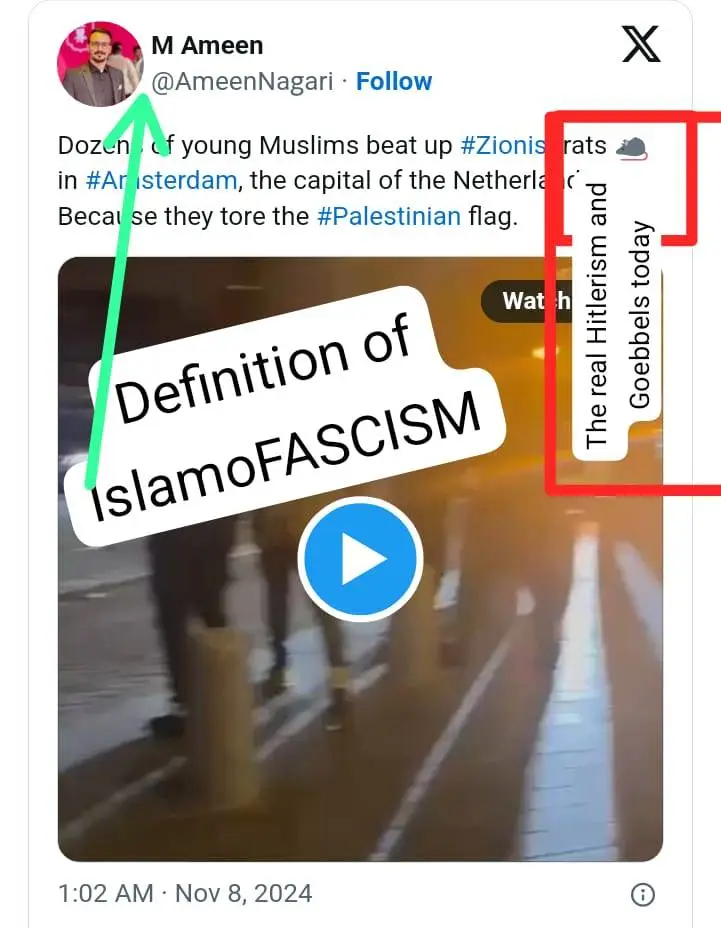Select the 'Definition of IslamoFASCISM' label
The width and height of the screenshot is (721, 928).
284,417
